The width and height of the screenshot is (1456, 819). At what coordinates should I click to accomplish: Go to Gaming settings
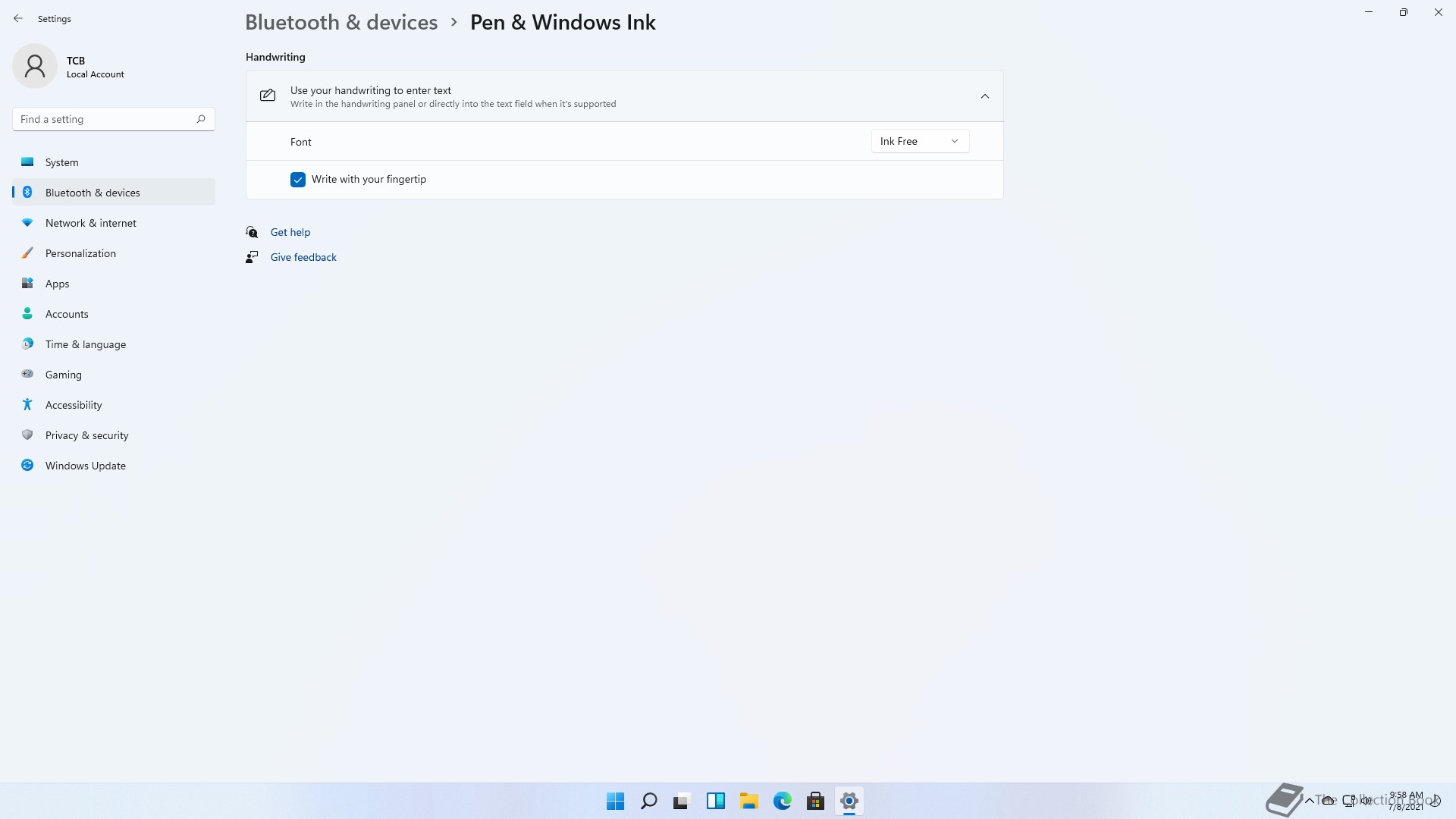coord(114,375)
